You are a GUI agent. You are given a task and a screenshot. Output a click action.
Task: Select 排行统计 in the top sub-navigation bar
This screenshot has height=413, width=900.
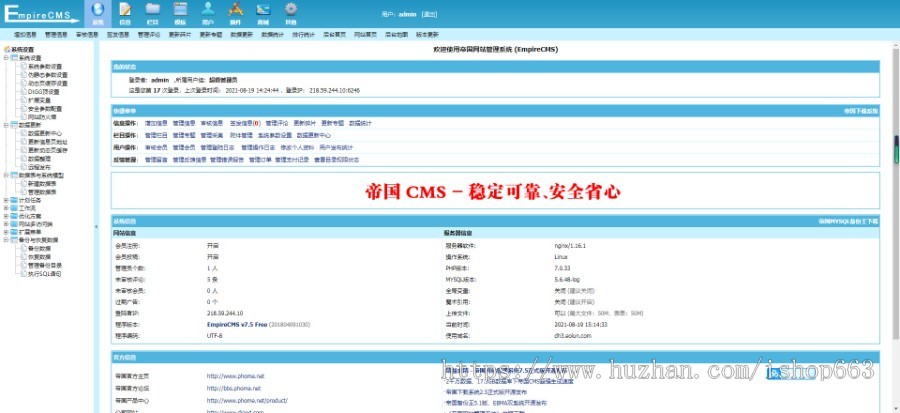pyautogui.click(x=303, y=34)
